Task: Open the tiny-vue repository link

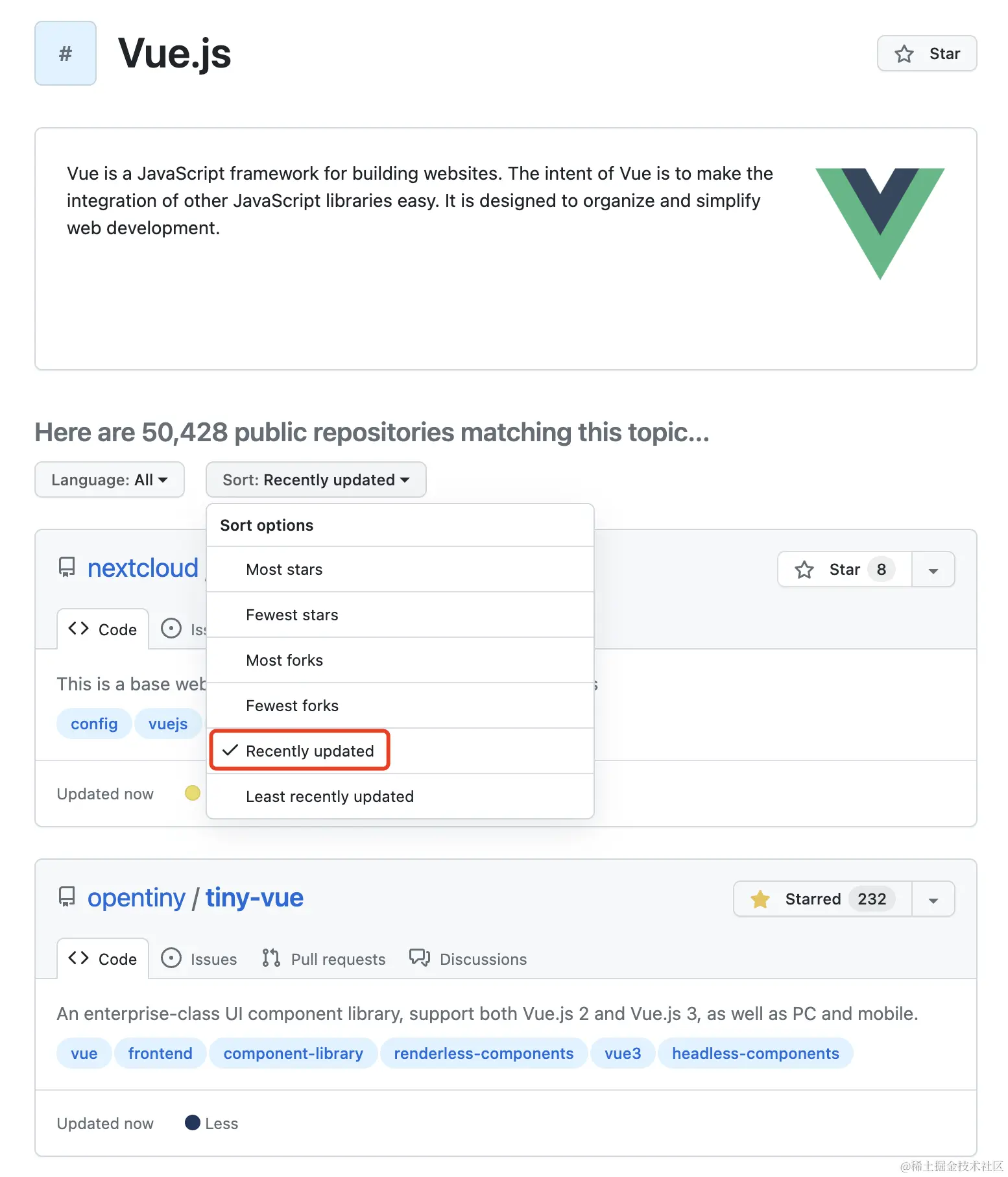Action: click(254, 897)
